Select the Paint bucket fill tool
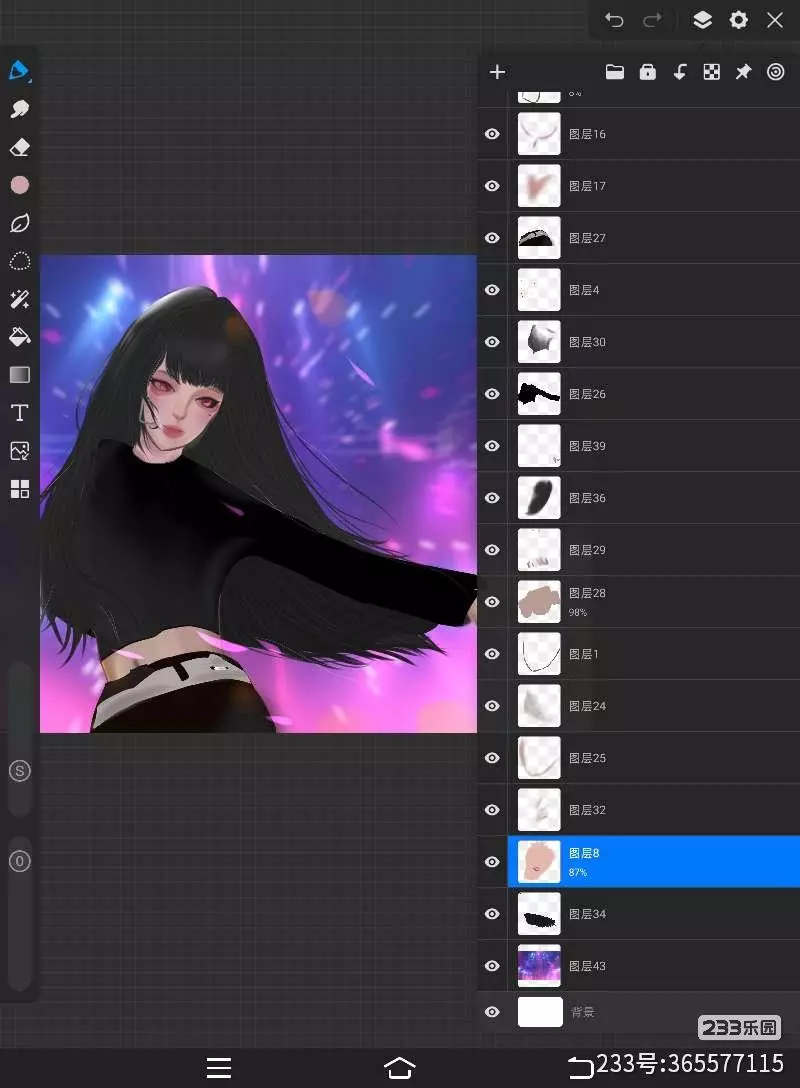 (x=19, y=337)
